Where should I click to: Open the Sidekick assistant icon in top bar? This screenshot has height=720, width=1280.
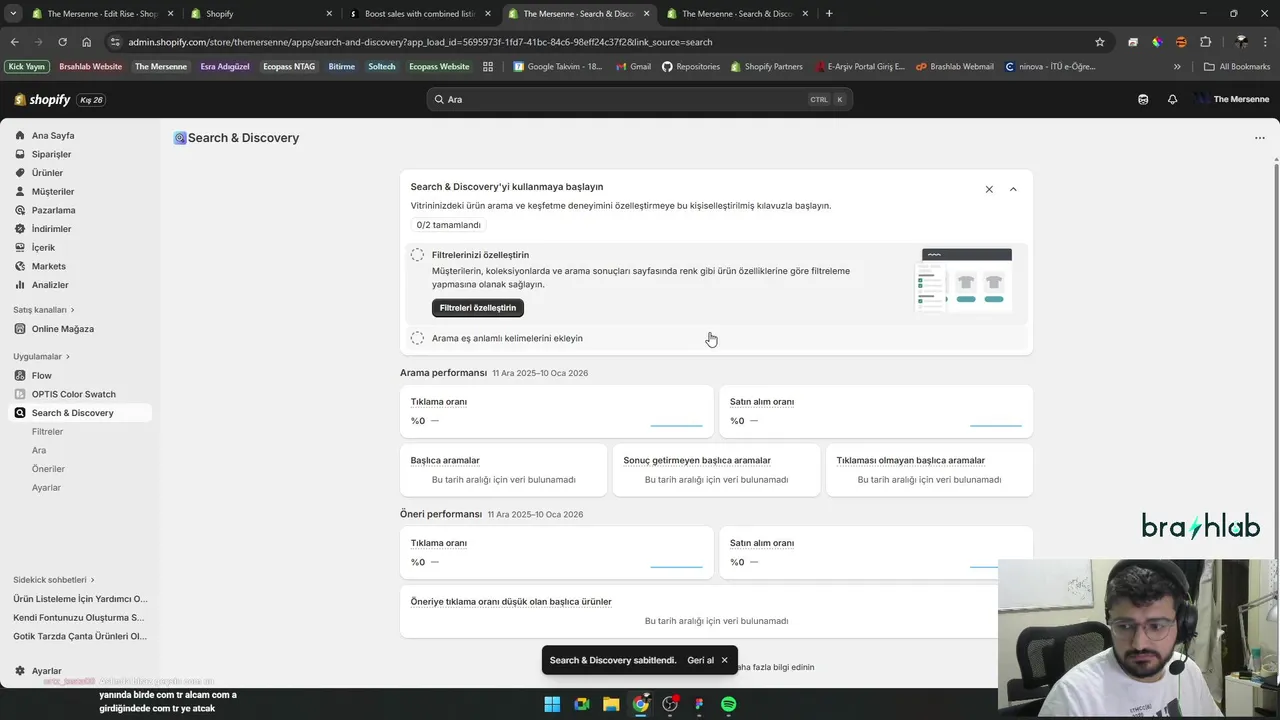coord(1143,99)
